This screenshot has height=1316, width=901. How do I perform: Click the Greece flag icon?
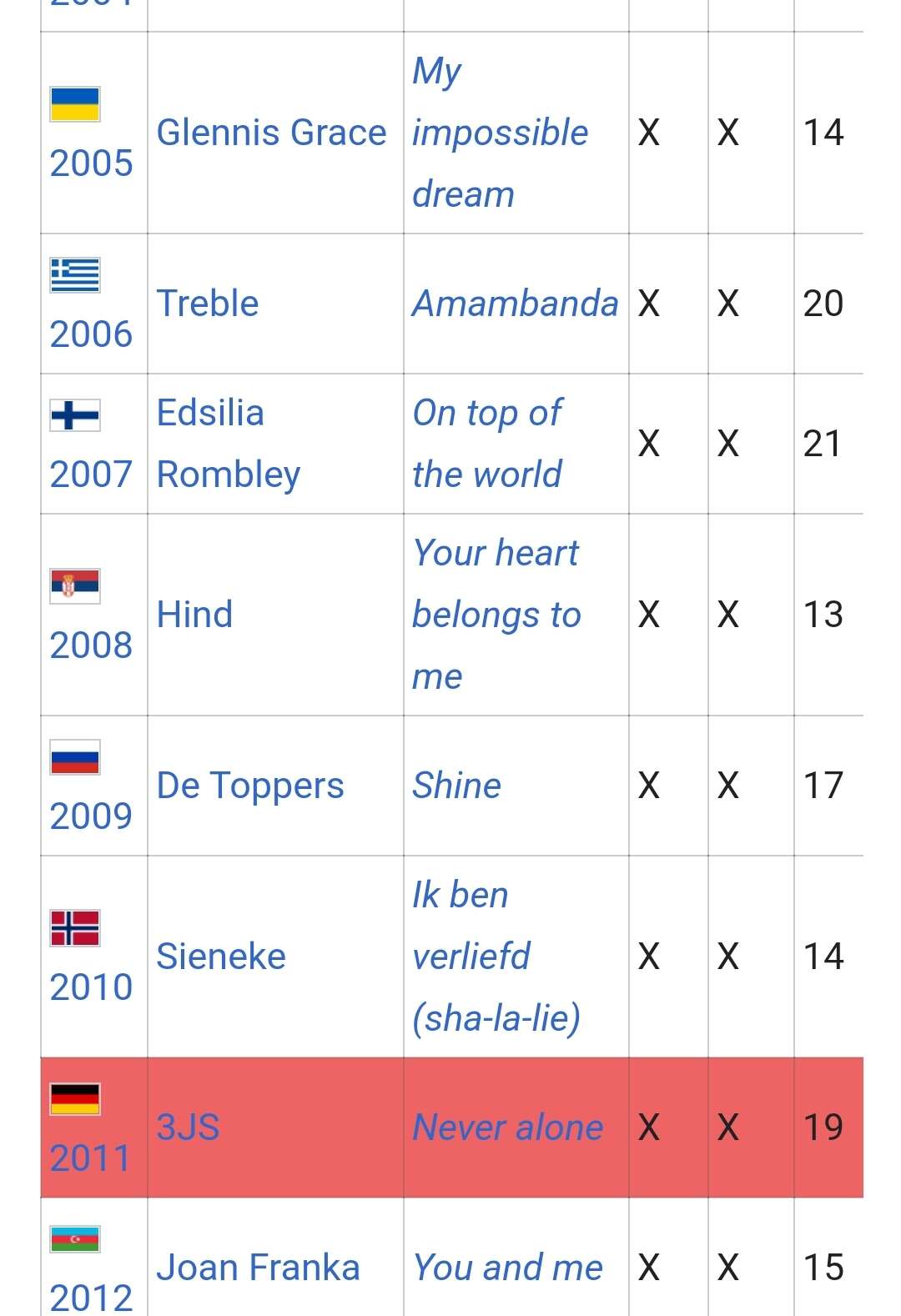click(75, 275)
